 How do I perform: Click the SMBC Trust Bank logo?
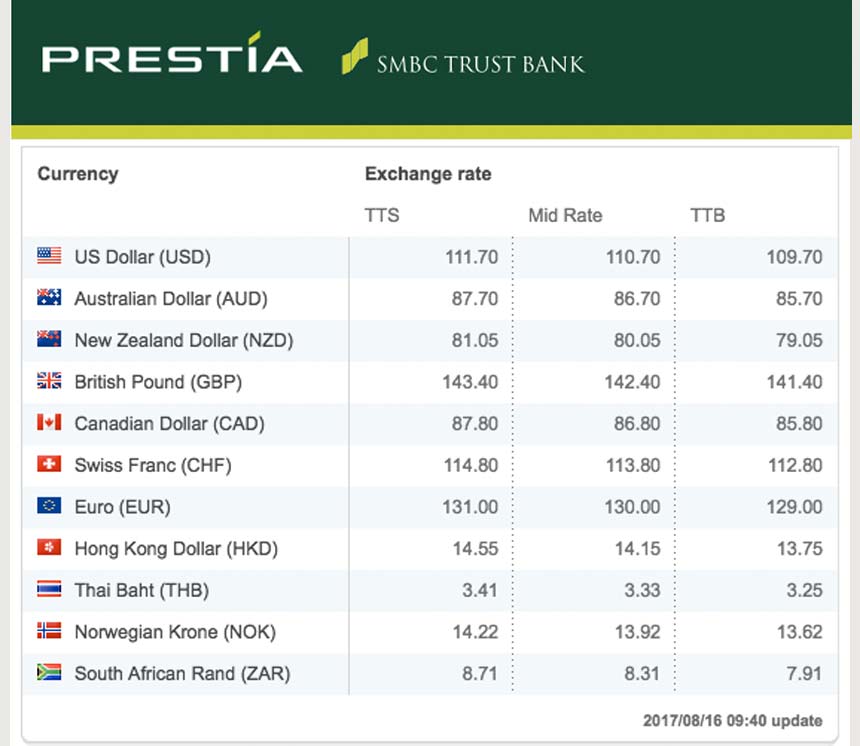pyautogui.click(x=463, y=60)
